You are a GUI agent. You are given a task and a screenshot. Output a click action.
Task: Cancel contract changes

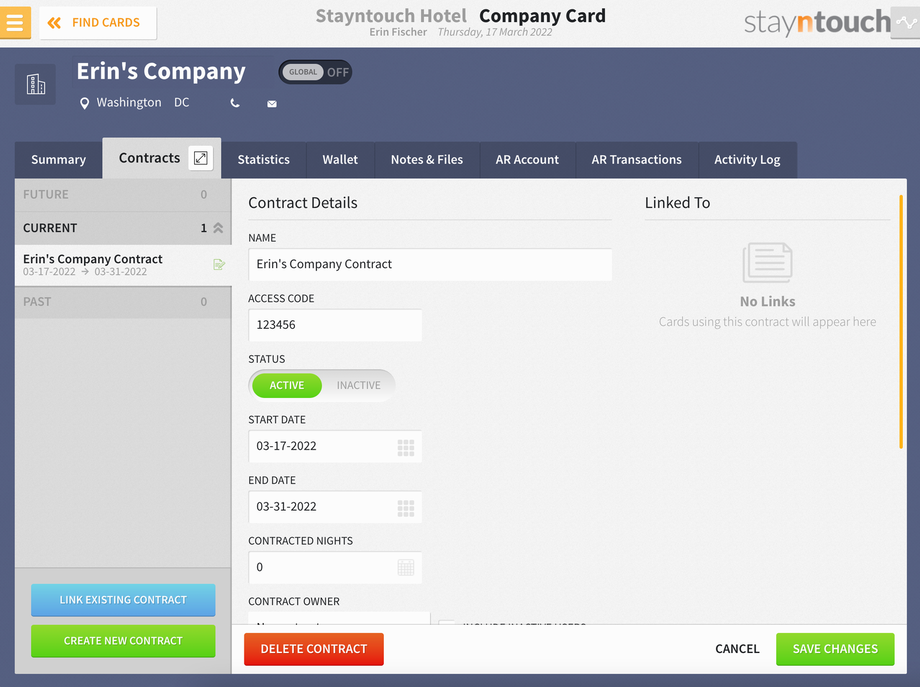(x=737, y=649)
